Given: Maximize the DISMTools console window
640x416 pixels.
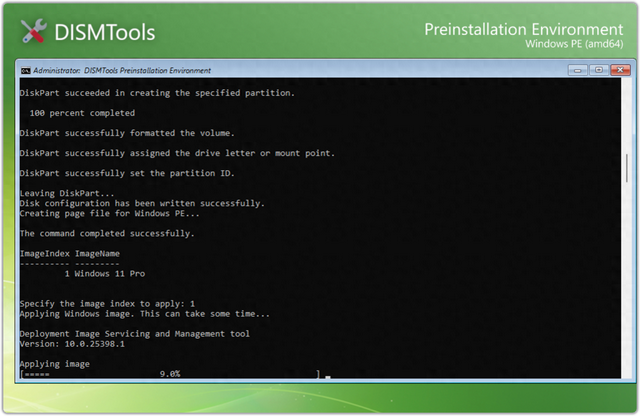Looking at the screenshot, I should 599,70.
